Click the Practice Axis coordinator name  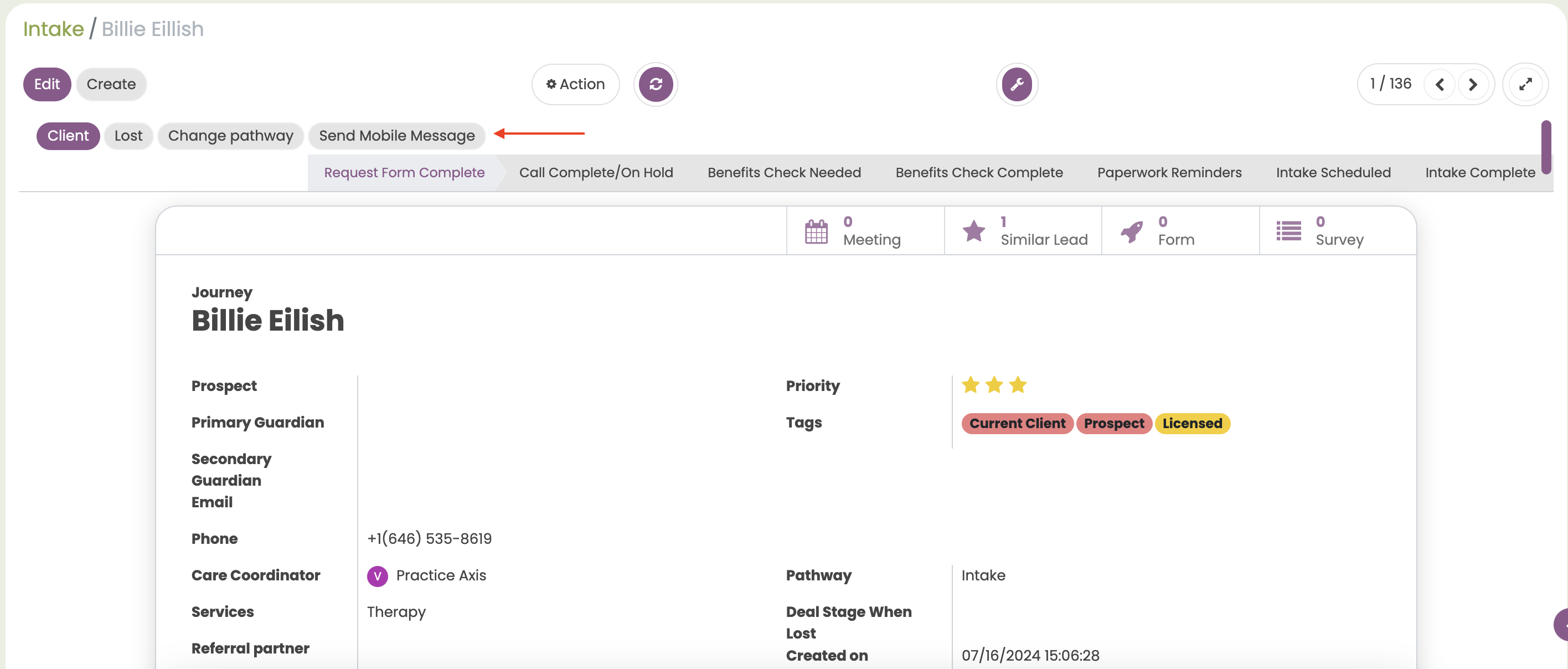pos(441,576)
